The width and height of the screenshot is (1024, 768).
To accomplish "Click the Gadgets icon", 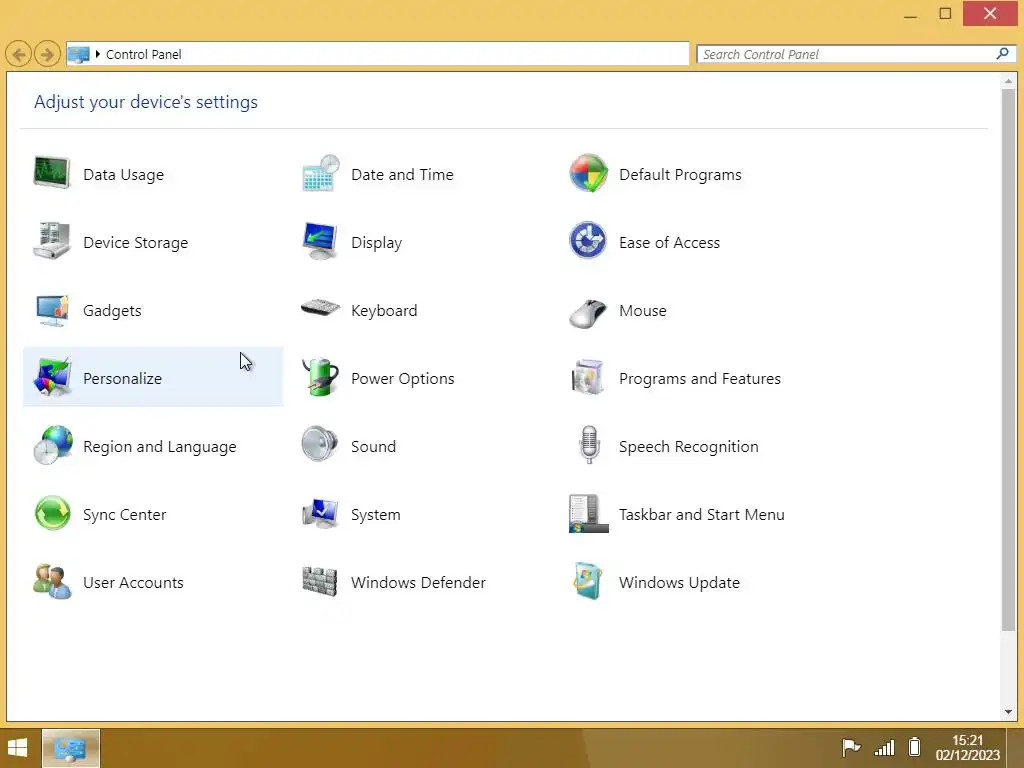I will (52, 310).
